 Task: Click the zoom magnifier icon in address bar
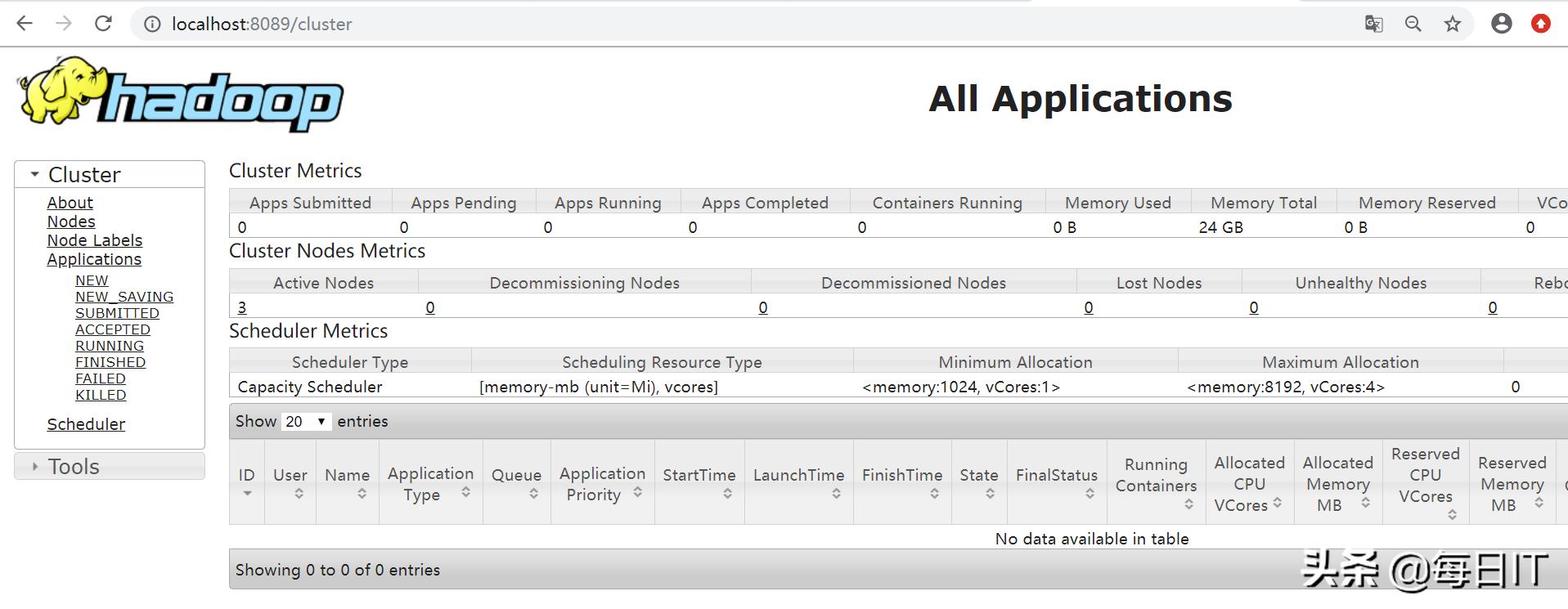click(1413, 24)
